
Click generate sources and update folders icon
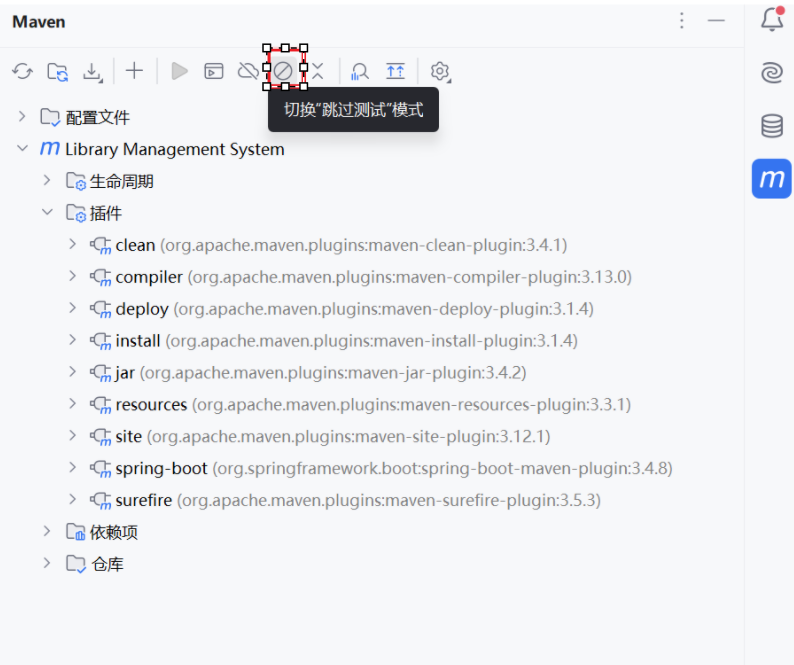[58, 71]
